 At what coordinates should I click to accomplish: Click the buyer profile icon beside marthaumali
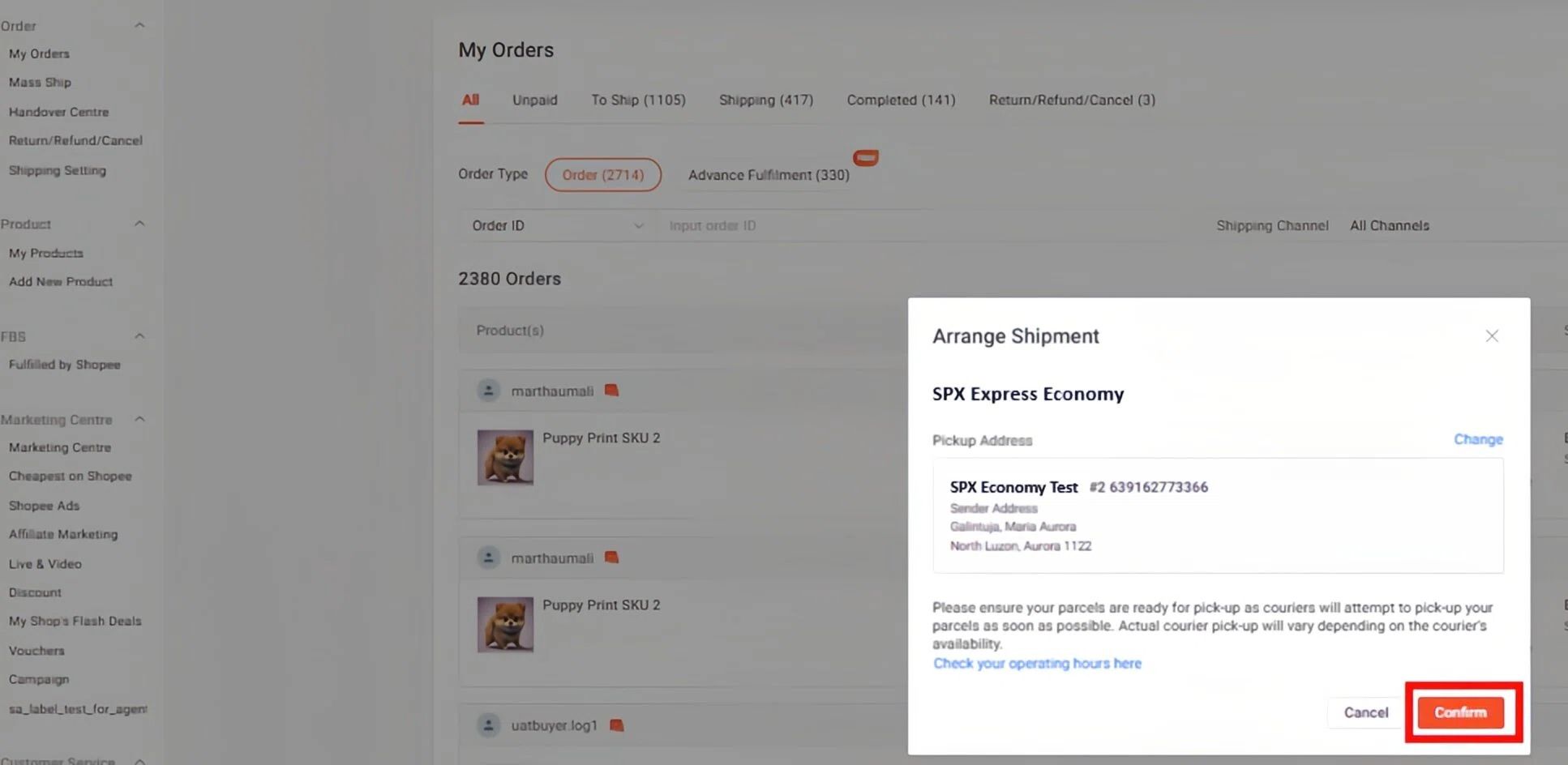488,391
